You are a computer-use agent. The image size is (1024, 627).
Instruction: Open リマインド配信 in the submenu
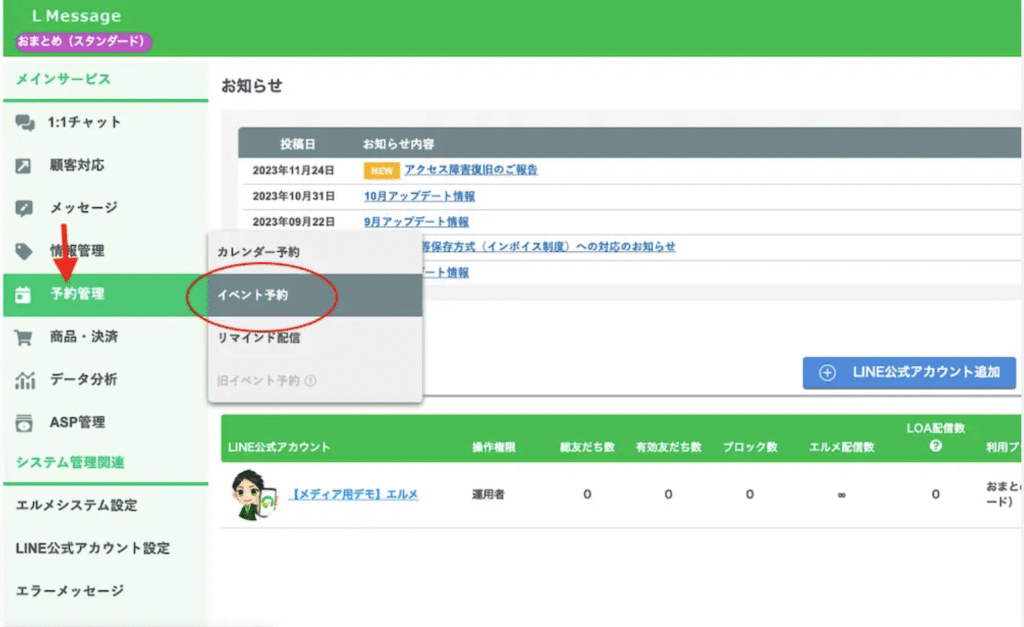(258, 338)
